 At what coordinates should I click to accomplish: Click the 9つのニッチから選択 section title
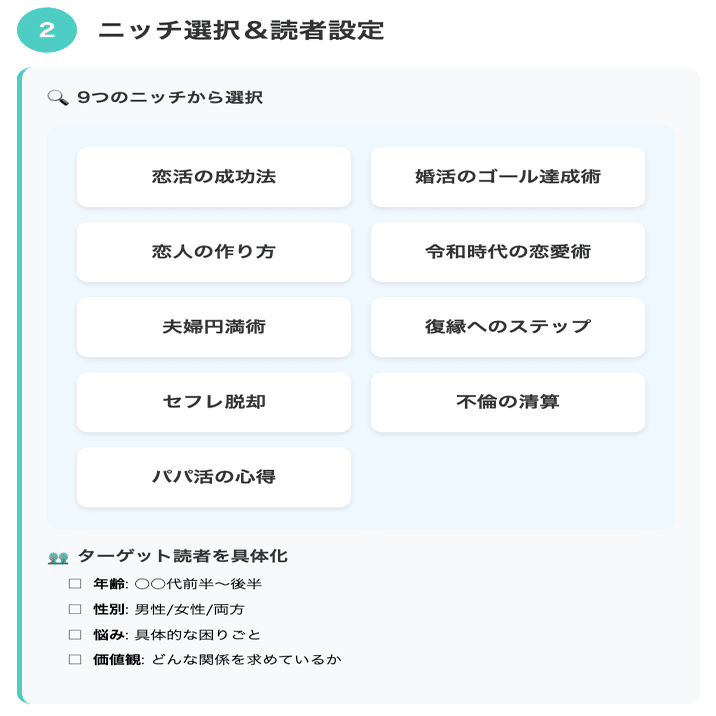pyautogui.click(x=169, y=98)
